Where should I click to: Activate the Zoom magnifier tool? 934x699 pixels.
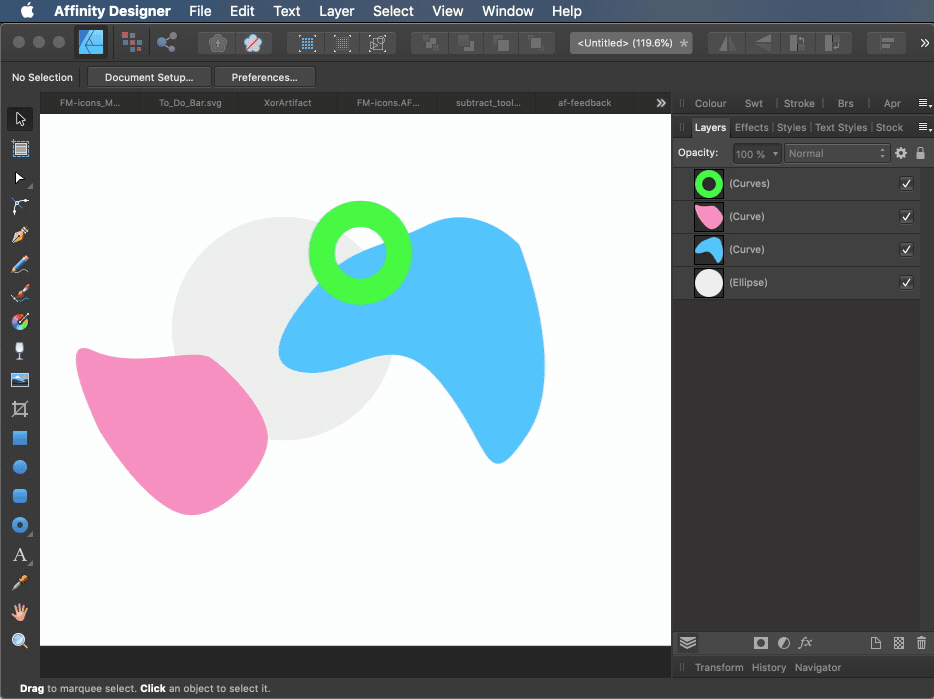20,641
